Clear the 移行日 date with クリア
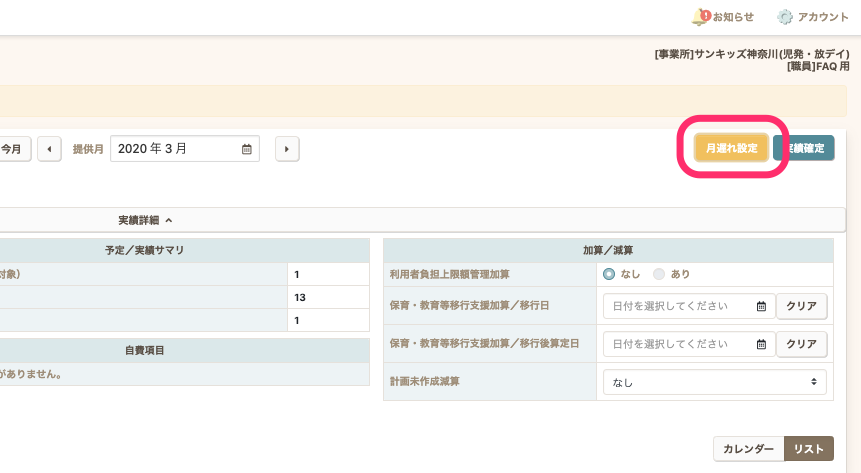 pos(801,307)
